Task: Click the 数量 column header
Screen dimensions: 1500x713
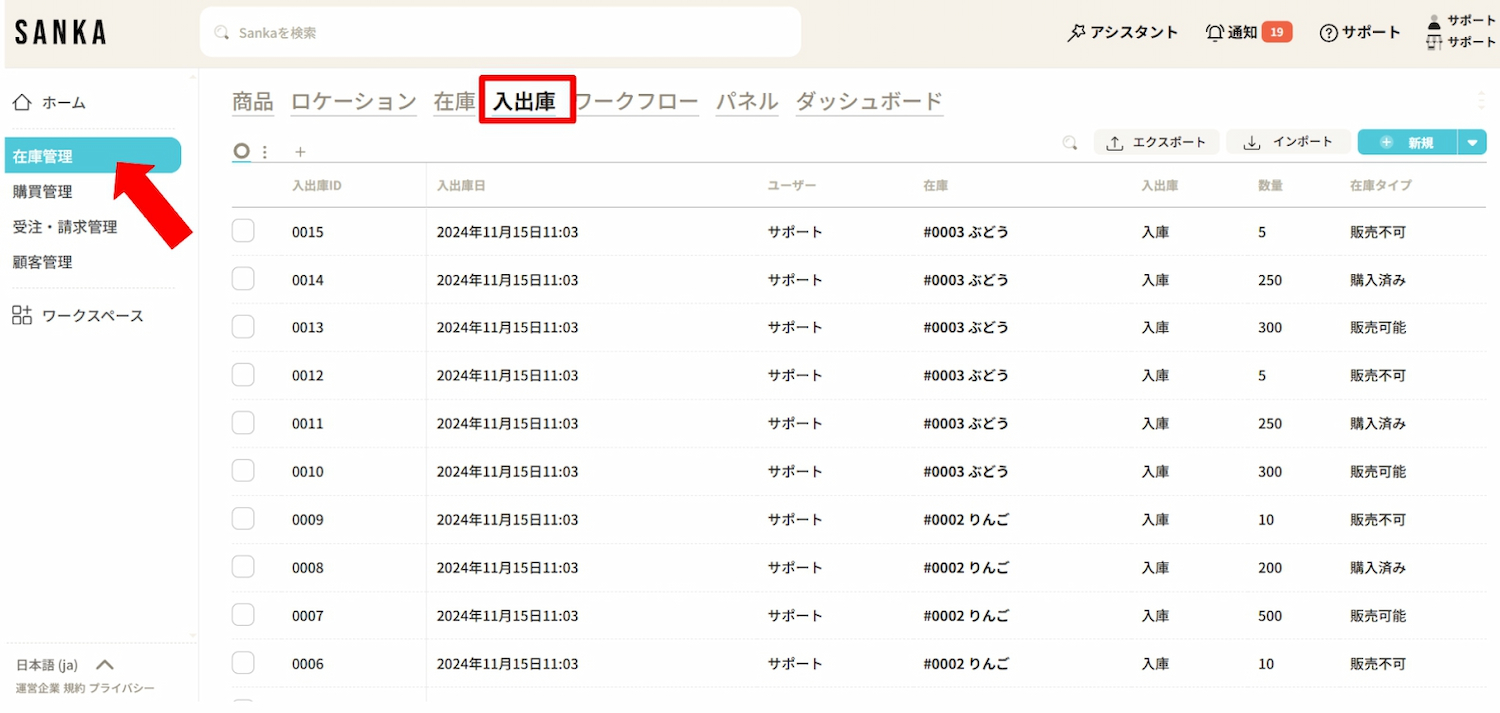Action: point(1270,185)
